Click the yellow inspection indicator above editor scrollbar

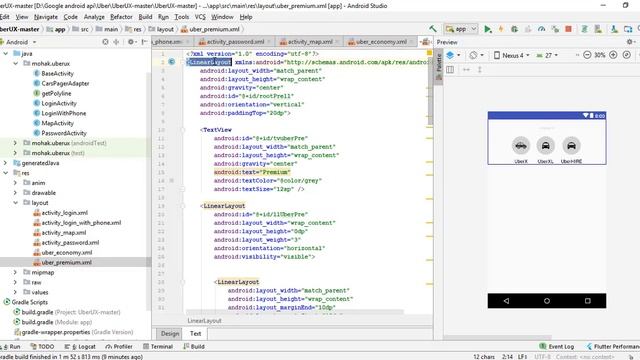429,53
